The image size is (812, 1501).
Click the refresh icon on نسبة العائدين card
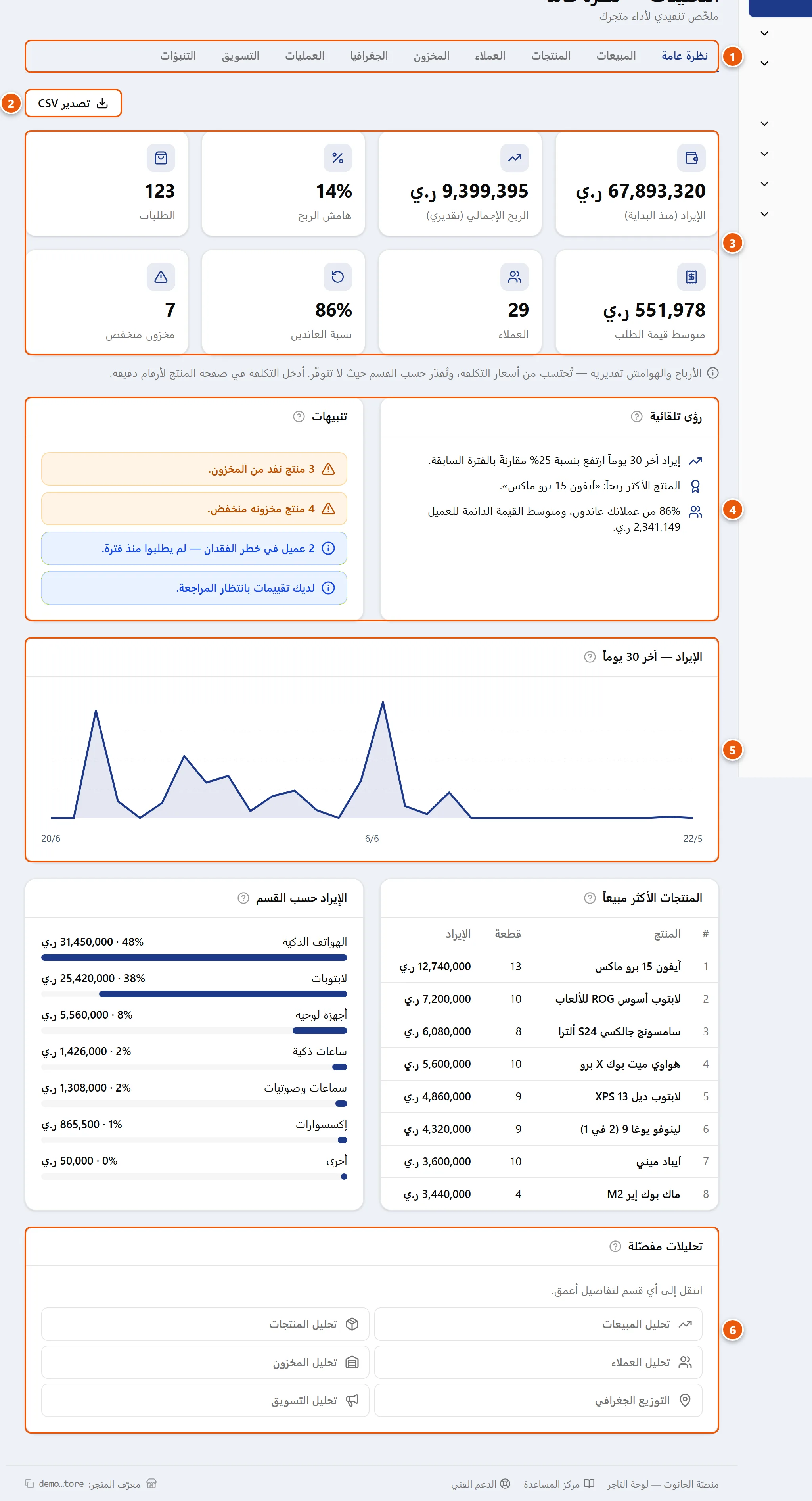point(338,277)
